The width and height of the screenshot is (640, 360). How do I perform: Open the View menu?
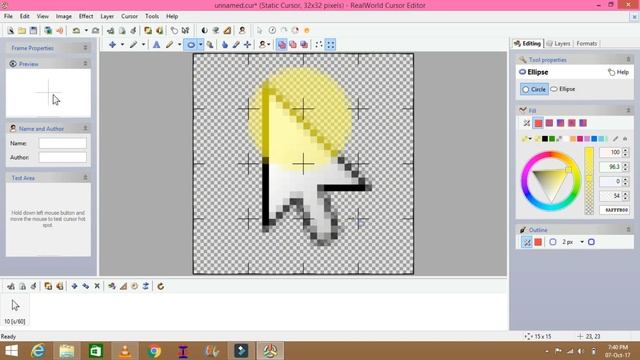pyautogui.click(x=42, y=16)
